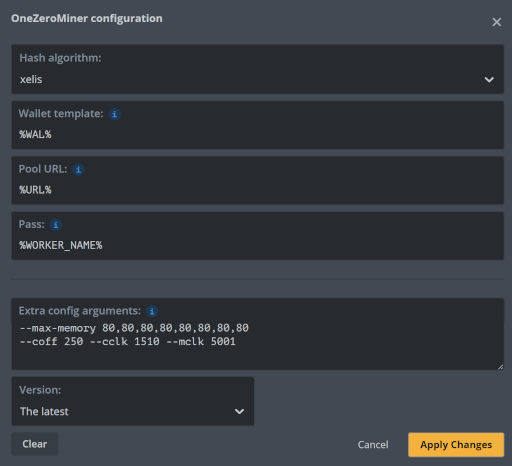Close the OneZeroMiner configuration dialog
The width and height of the screenshot is (512, 466).
[x=497, y=22]
